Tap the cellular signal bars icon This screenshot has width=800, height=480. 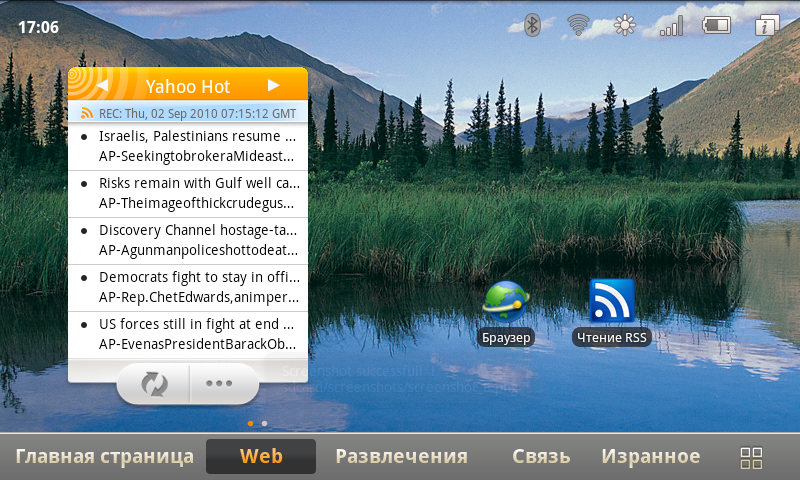[671, 25]
